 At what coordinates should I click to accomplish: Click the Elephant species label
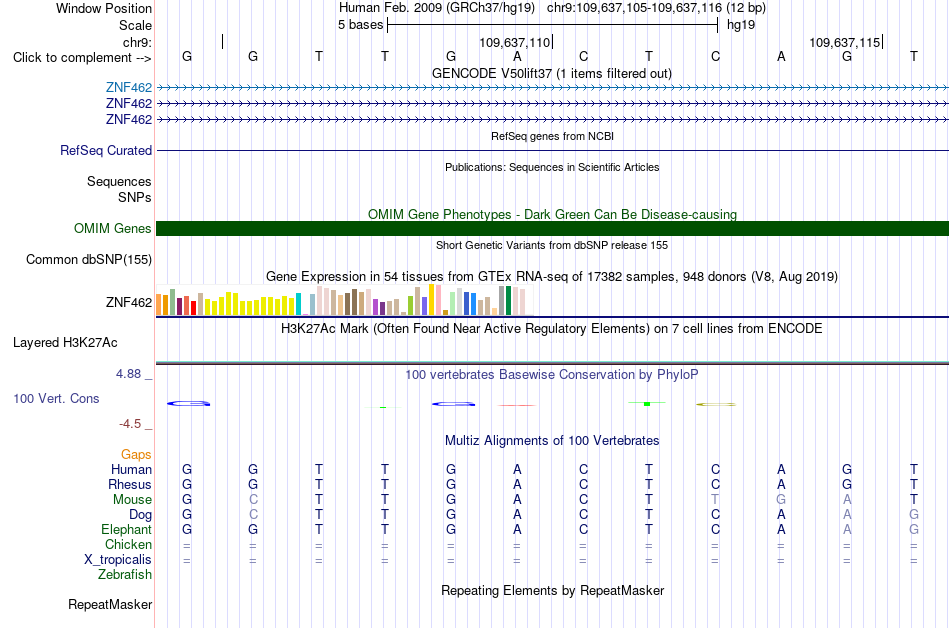(x=127, y=529)
